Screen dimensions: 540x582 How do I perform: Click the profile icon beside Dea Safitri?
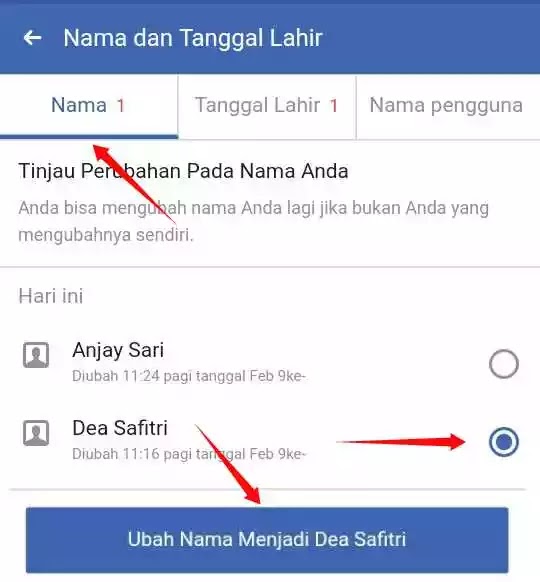(36, 433)
